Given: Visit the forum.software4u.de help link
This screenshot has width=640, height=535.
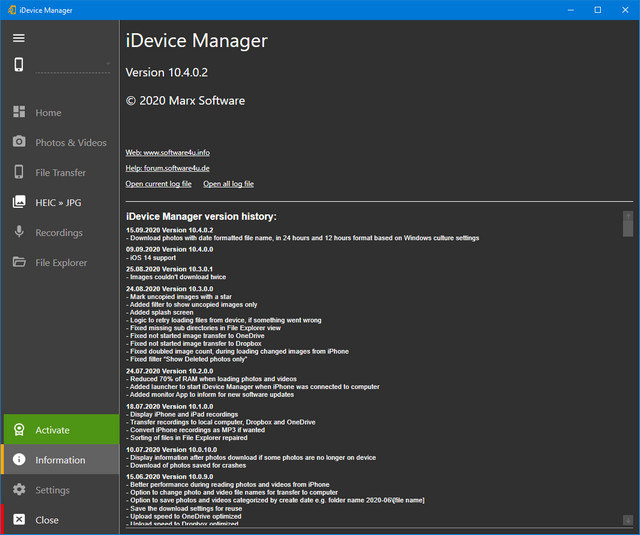Looking at the screenshot, I should tap(167, 168).
